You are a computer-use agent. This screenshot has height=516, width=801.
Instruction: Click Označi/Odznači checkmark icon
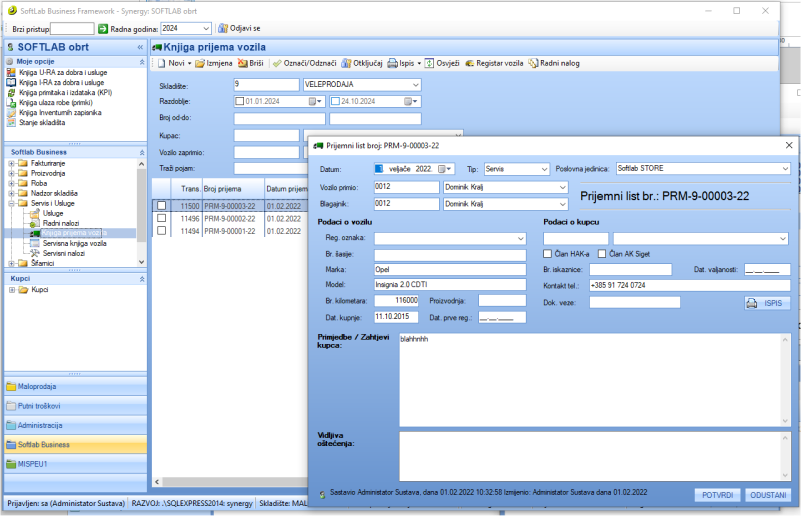[278, 63]
